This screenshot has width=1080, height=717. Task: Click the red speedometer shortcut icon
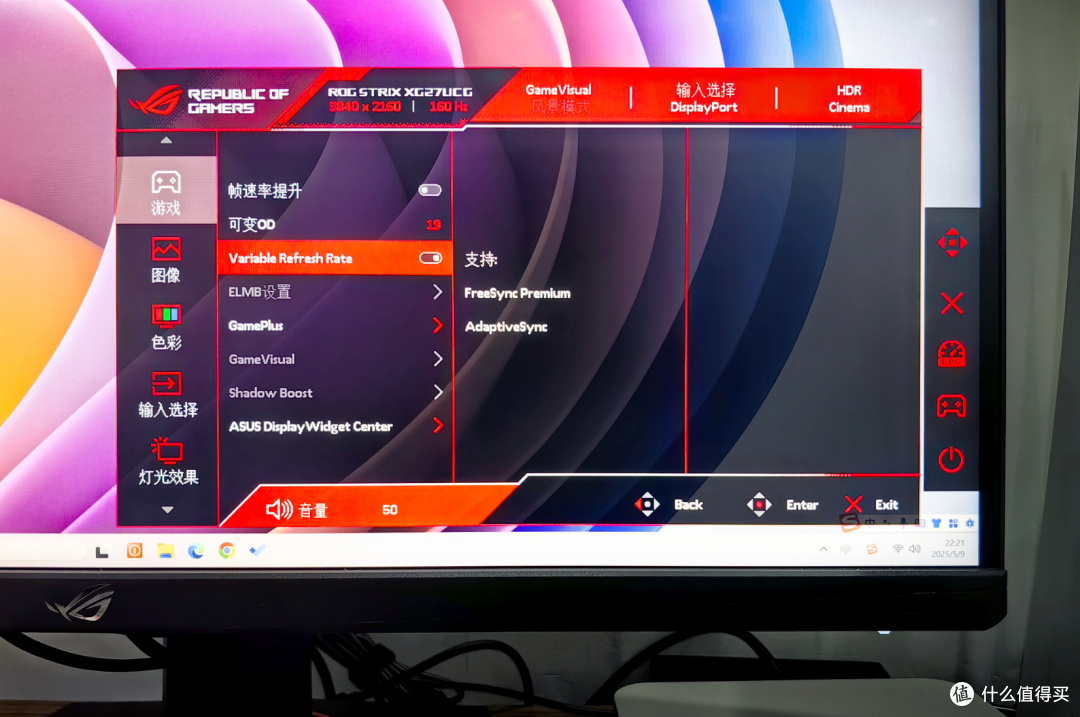click(x=952, y=353)
